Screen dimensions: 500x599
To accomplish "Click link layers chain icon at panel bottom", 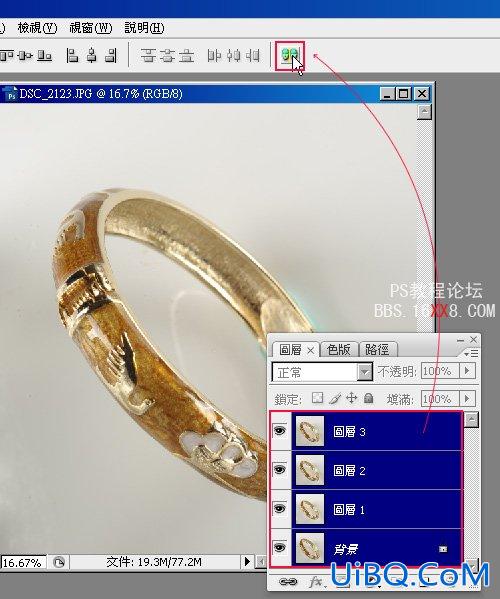I will 288,582.
